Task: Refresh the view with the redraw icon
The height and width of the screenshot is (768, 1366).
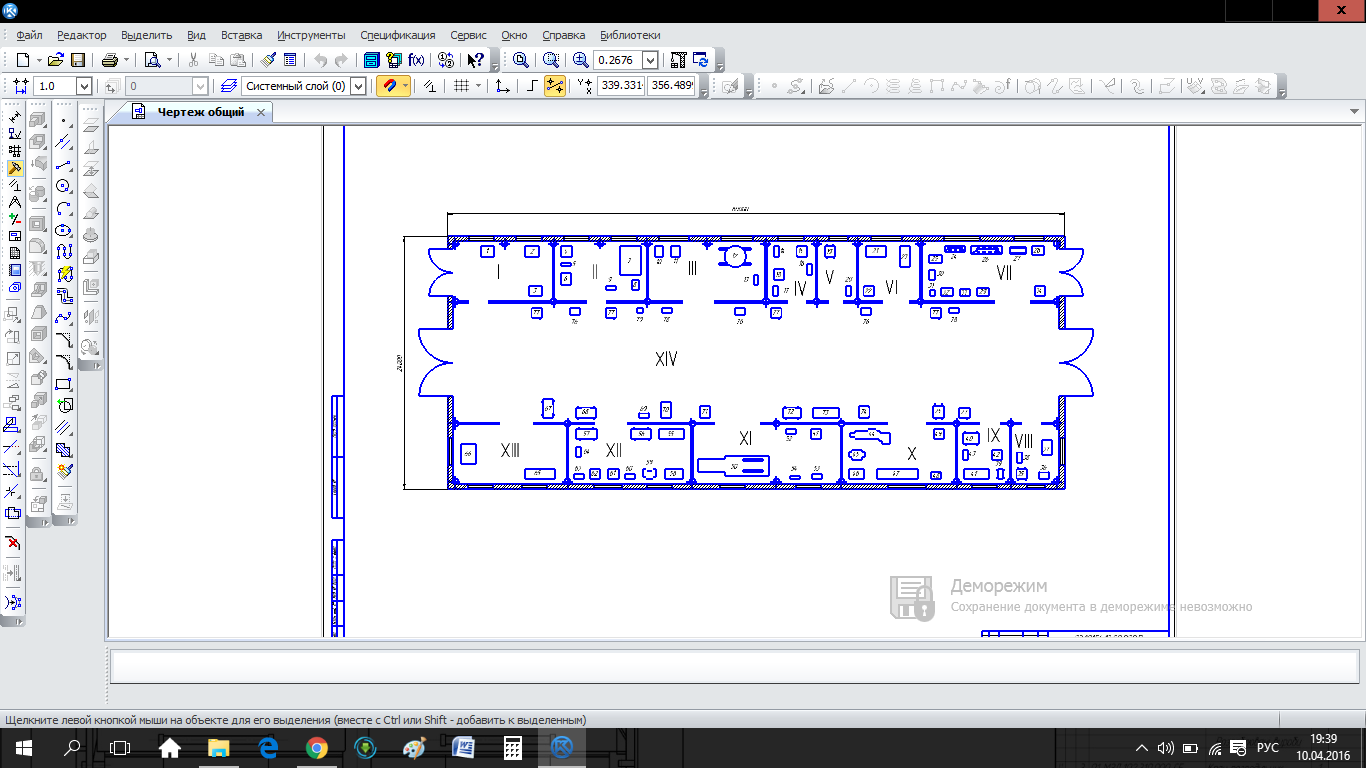Action: tap(701, 60)
